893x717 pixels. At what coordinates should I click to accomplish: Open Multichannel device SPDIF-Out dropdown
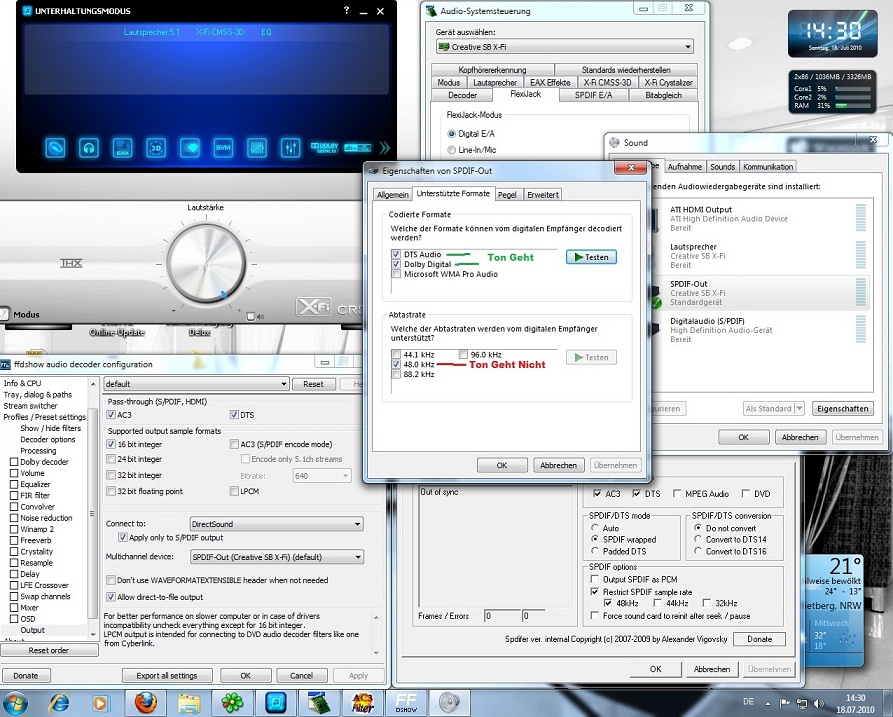[277, 557]
